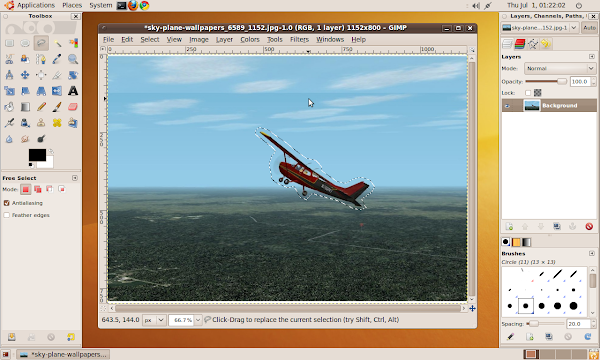Click the brush Spacing slider
The image size is (600, 360).
(545, 324)
